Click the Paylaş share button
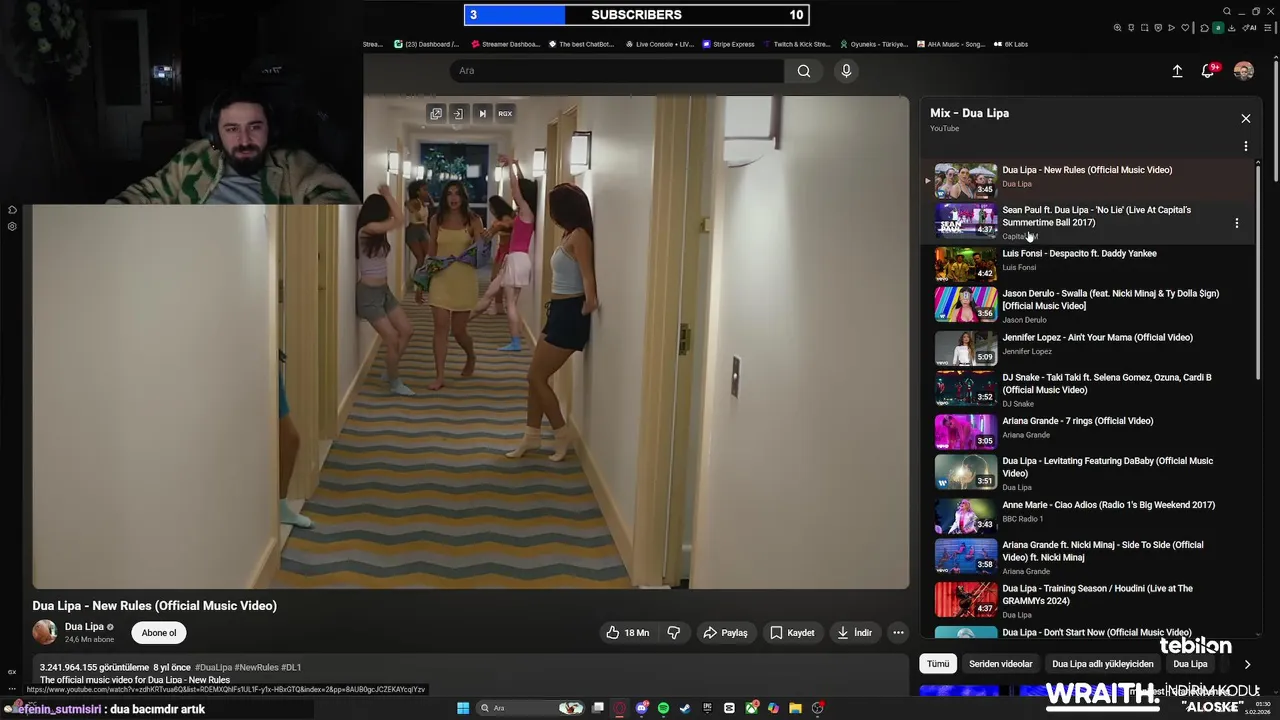The width and height of the screenshot is (1280, 720). coord(725,633)
